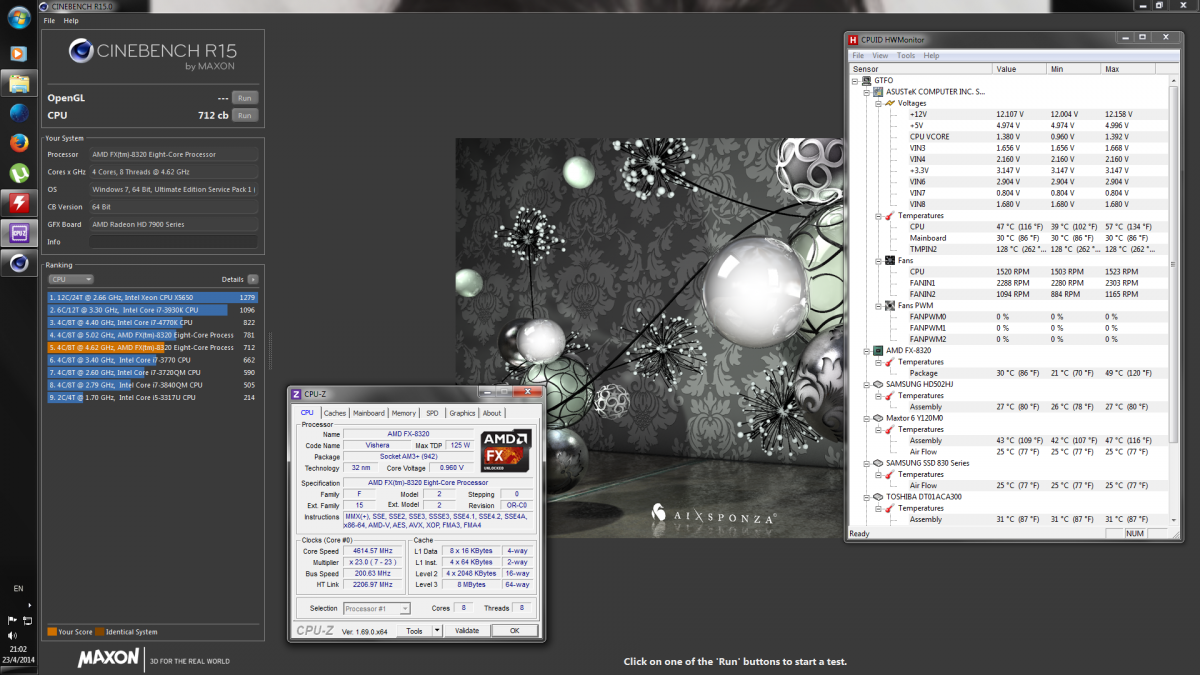1200x675 pixels.
Task: Click the Maxtor 6 Y120M0 drive icon
Action: click(x=878, y=418)
